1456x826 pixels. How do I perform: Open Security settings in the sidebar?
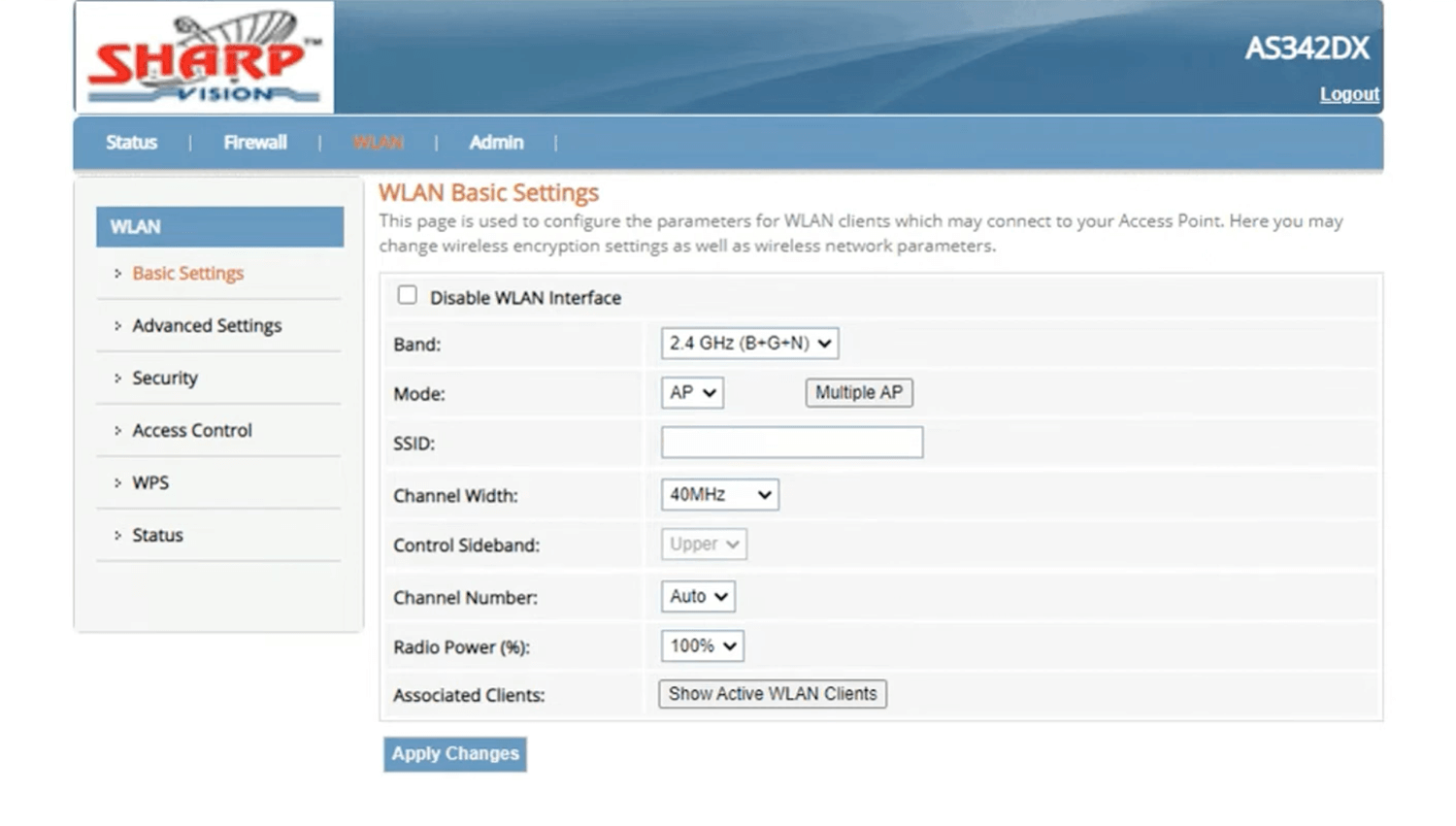165,379
